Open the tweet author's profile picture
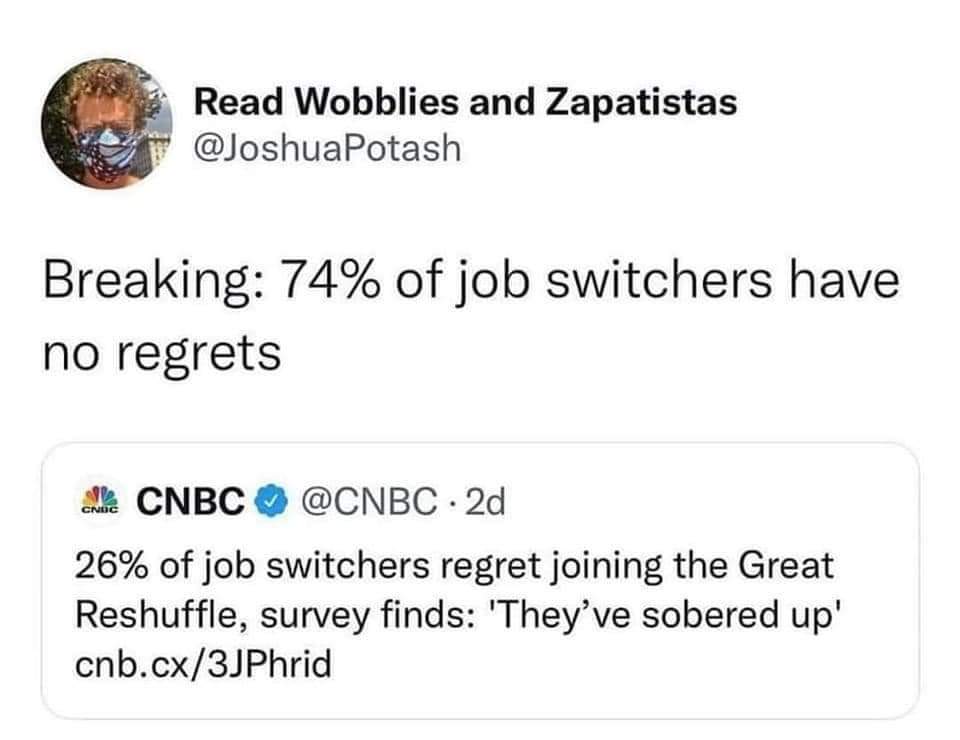Image resolution: width=960 pixels, height=740 pixels. click(x=107, y=124)
